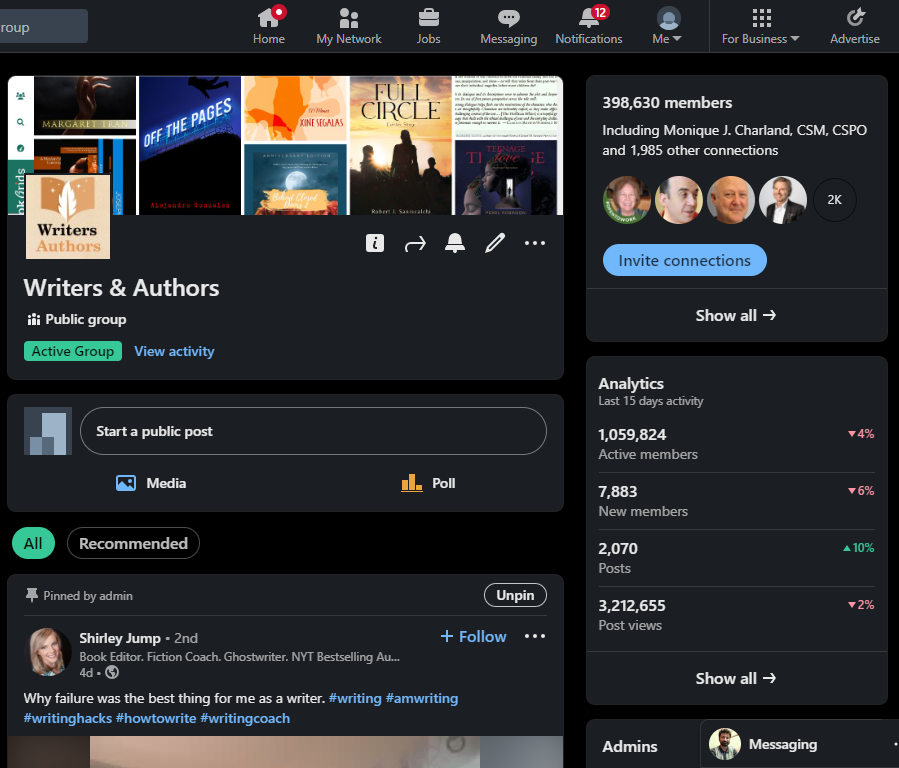Share the Writers & Authors group
The width and height of the screenshot is (899, 768).
click(415, 244)
